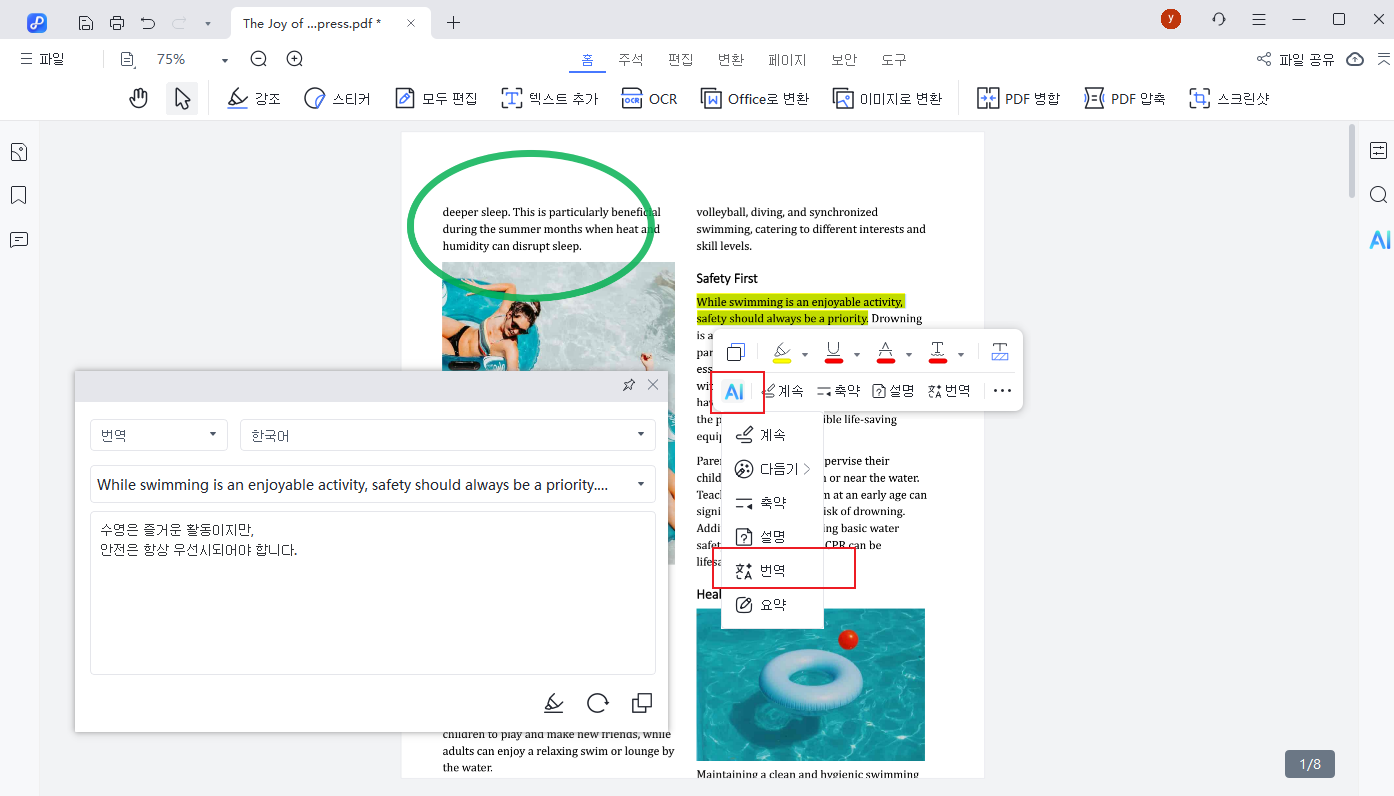
Task: Select the Hand tool in the toolbar
Action: pos(138,97)
